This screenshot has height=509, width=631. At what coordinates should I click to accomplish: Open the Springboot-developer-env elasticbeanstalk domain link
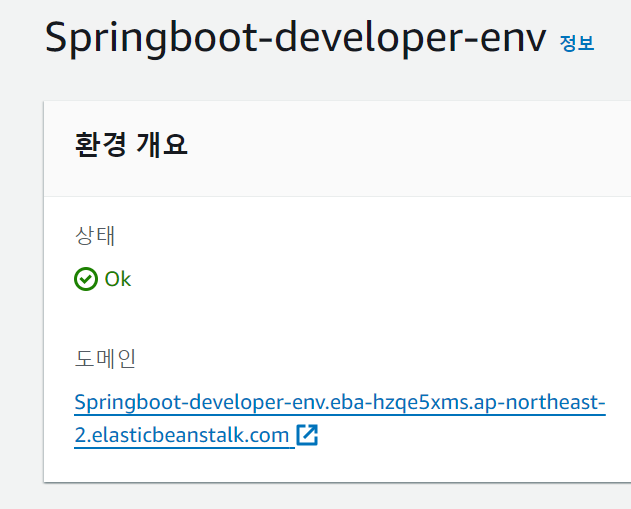coord(340,418)
